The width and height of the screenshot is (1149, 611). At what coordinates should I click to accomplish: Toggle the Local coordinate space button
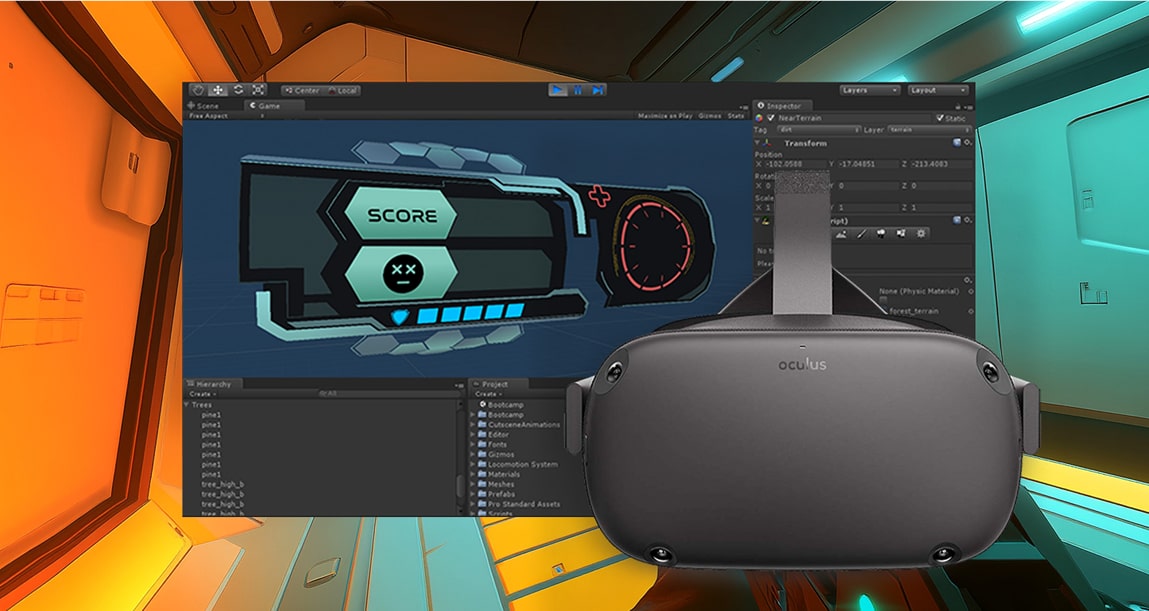pyautogui.click(x=342, y=91)
